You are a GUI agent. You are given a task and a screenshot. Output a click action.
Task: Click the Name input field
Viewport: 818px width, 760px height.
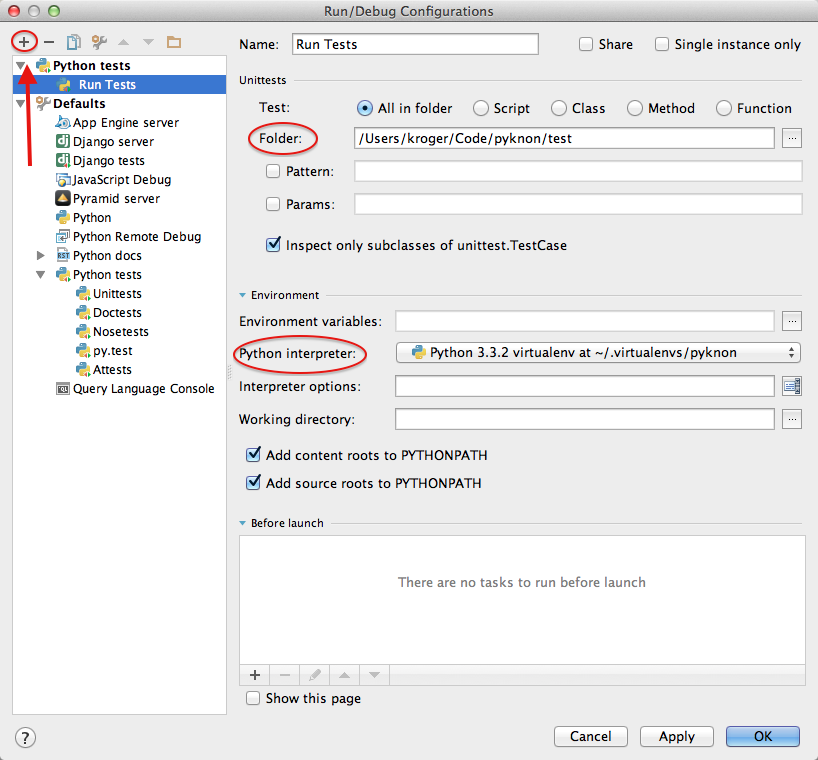(415, 44)
